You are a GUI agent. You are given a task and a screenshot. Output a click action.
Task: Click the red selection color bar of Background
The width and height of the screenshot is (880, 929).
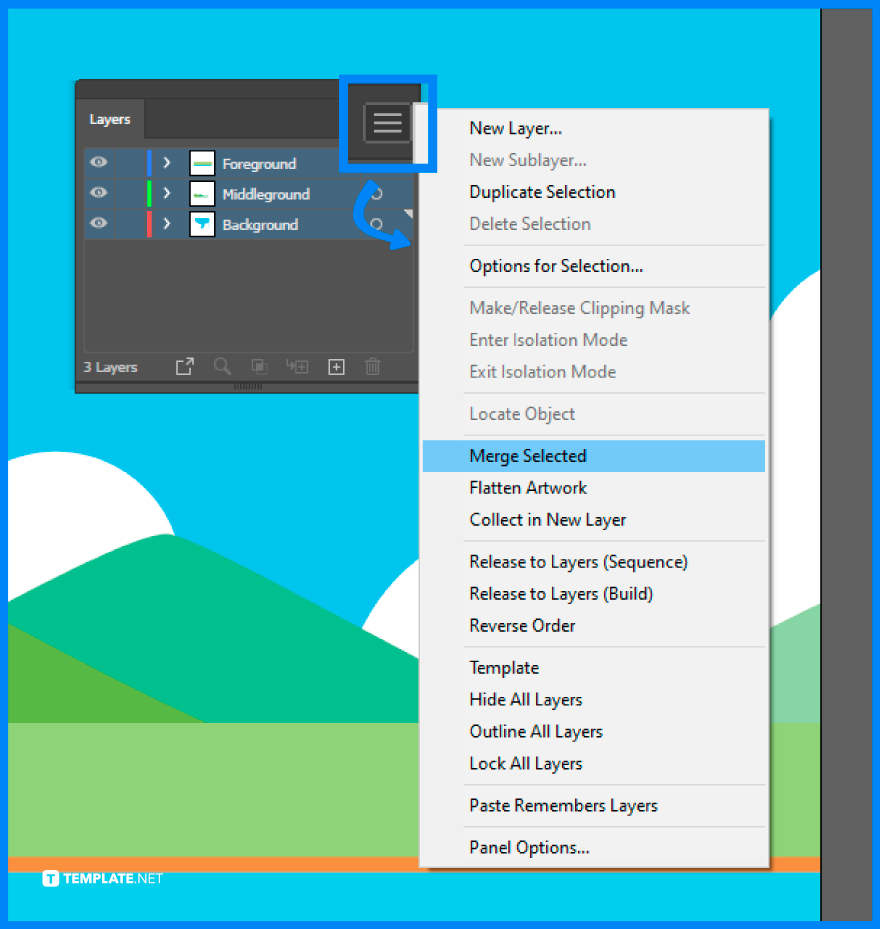click(x=147, y=224)
